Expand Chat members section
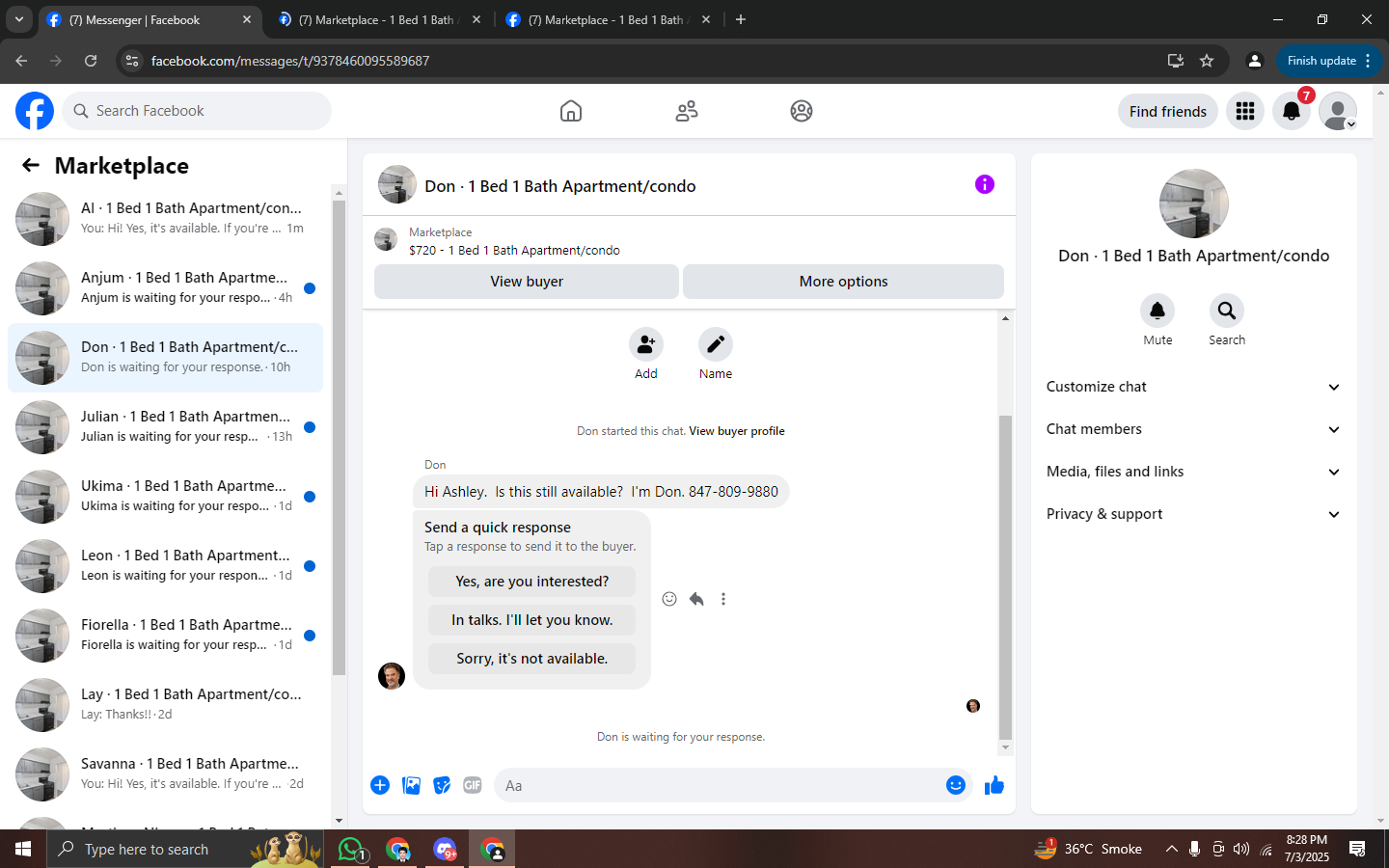Image resolution: width=1389 pixels, height=868 pixels. point(1194,429)
